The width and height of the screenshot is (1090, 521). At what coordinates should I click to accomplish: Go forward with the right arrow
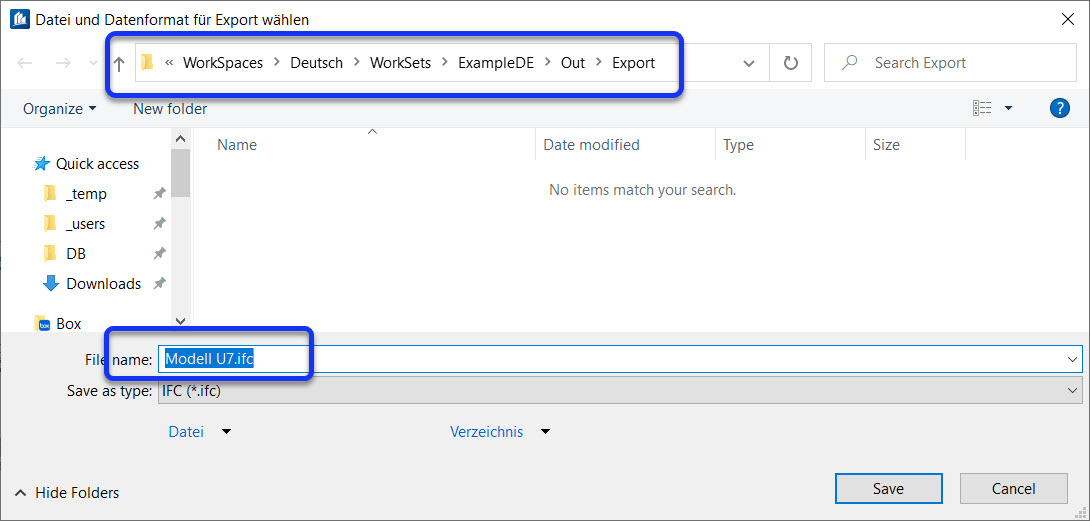pyautogui.click(x=63, y=63)
